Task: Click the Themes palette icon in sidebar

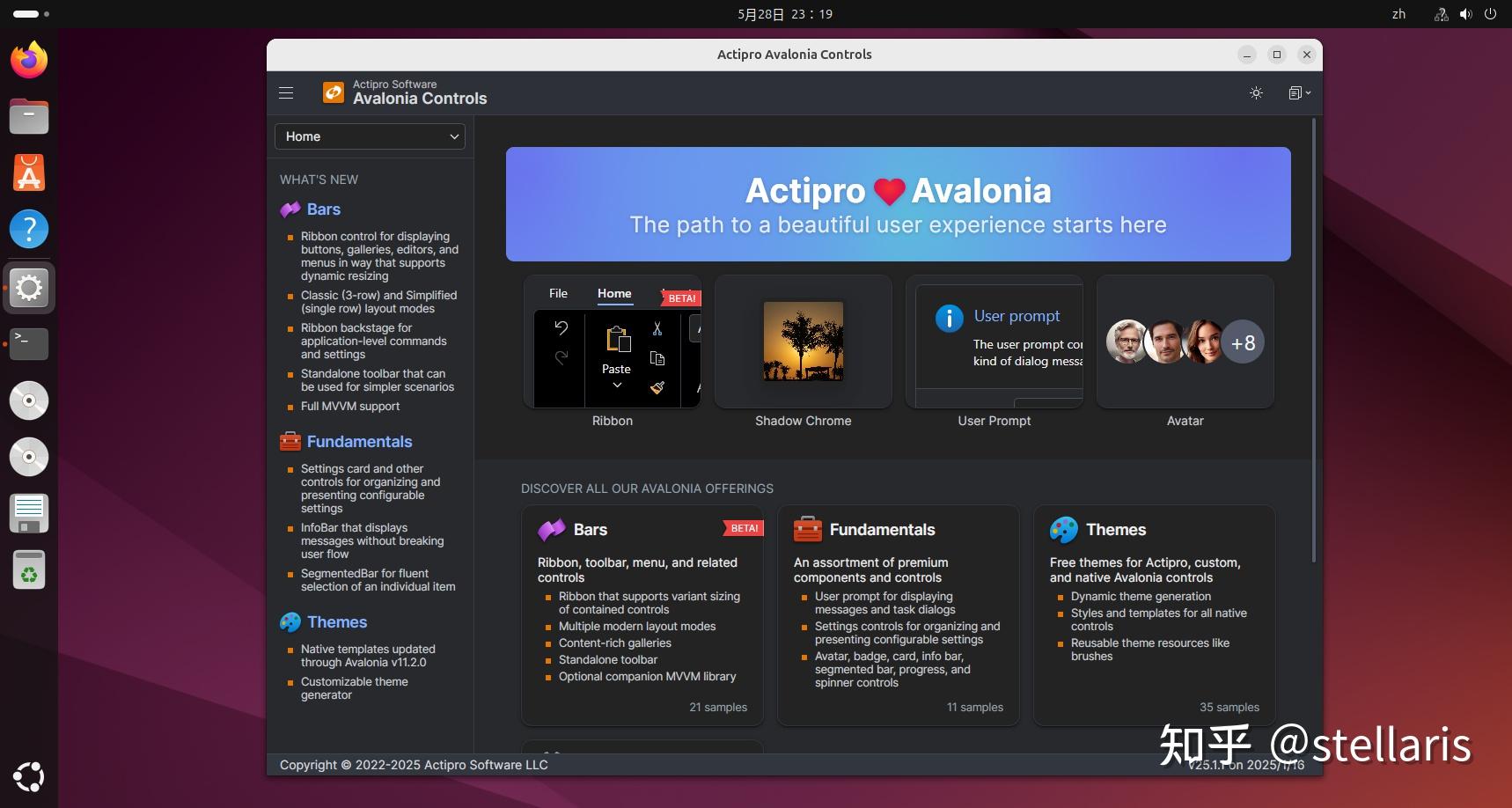Action: 290,622
